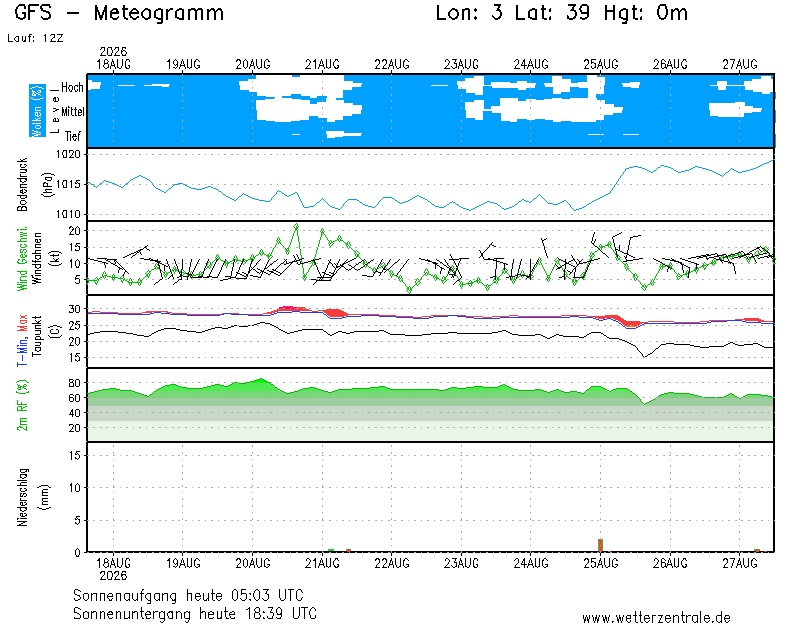Click the 15 mm precipitation tick
The width and height of the screenshot is (800, 625).
click(x=75, y=455)
